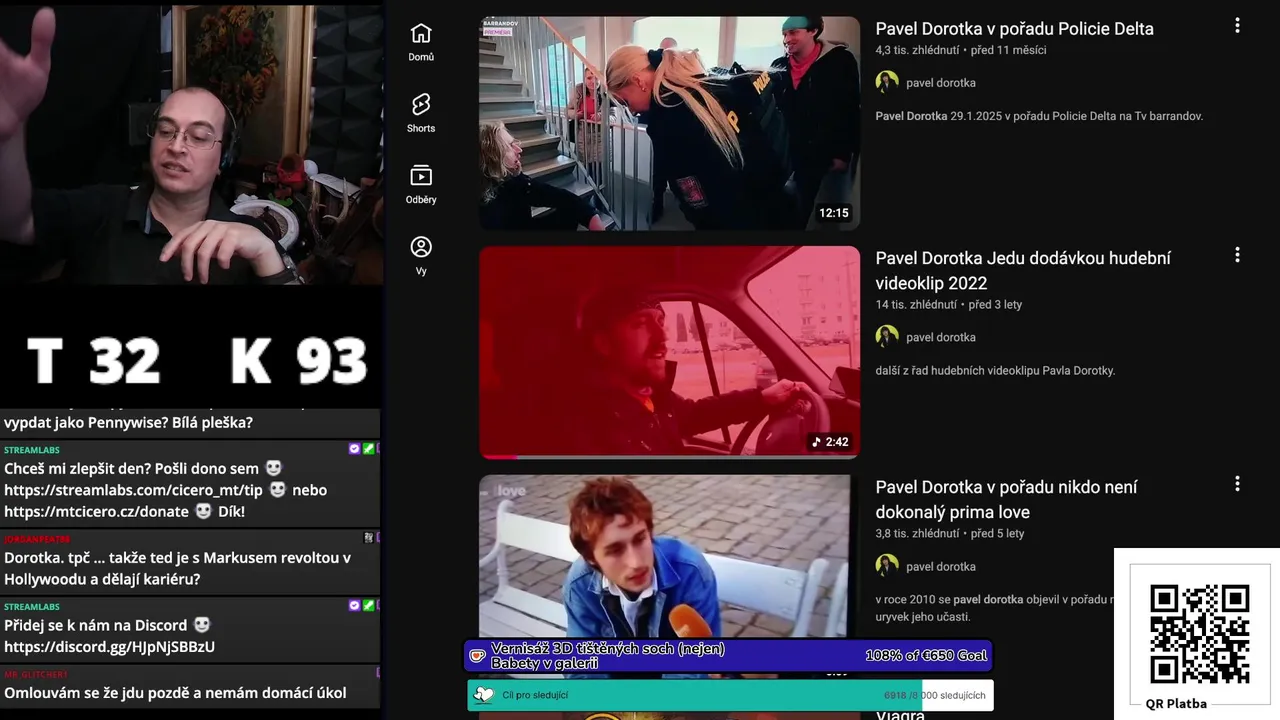This screenshot has width=1280, height=720.
Task: Click the 108% of €650 Goal bar
Action: pos(728,656)
